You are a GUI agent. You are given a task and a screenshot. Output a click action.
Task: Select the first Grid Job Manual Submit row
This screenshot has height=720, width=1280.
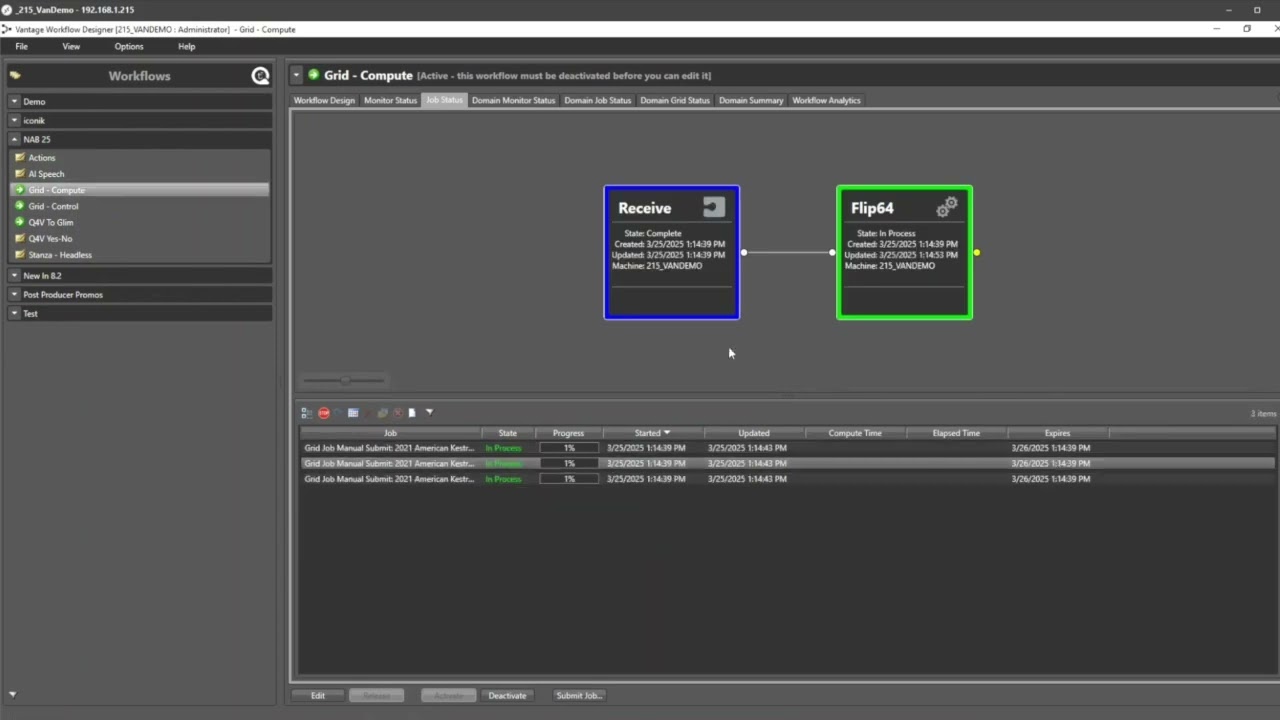(788, 448)
